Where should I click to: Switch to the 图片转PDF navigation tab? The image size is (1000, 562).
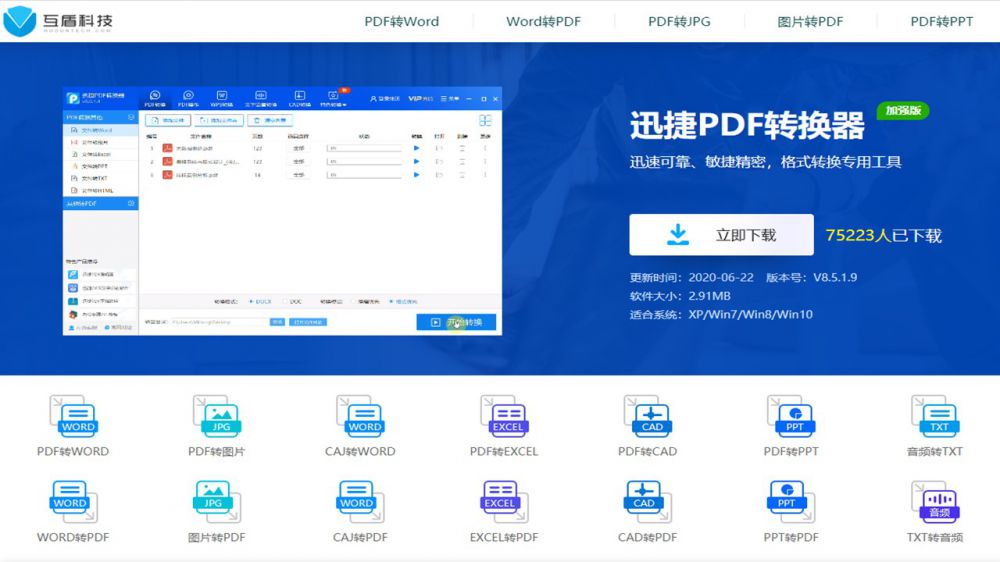pyautogui.click(x=810, y=21)
